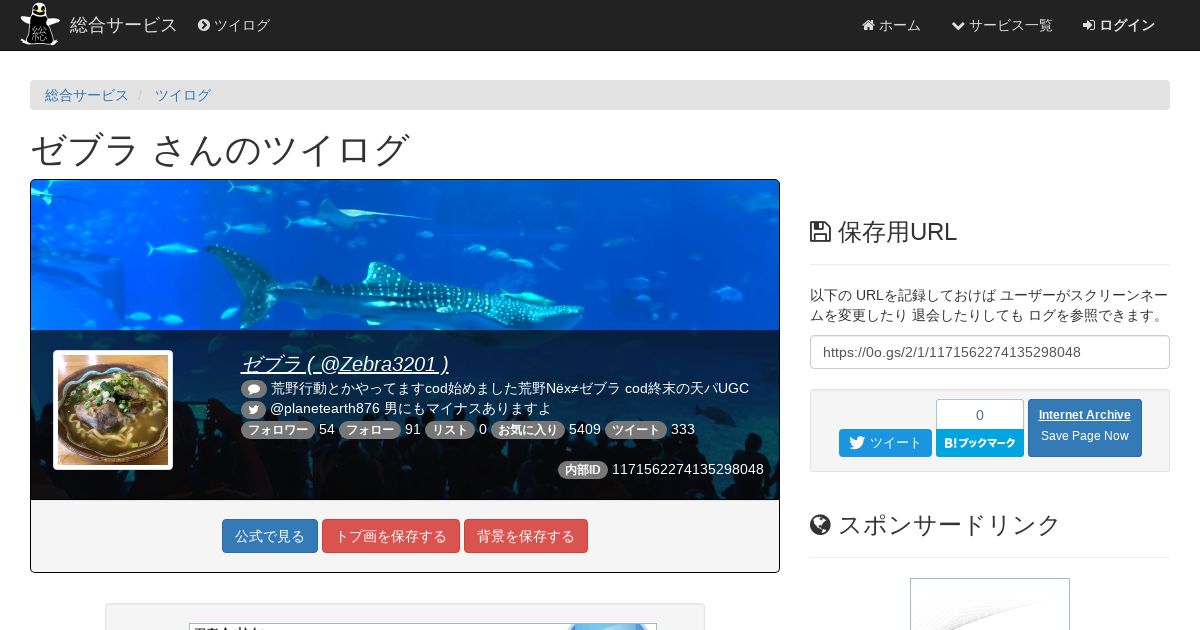Click ログイン in navbar
Viewport: 1200px width, 630px height.
click(1119, 25)
